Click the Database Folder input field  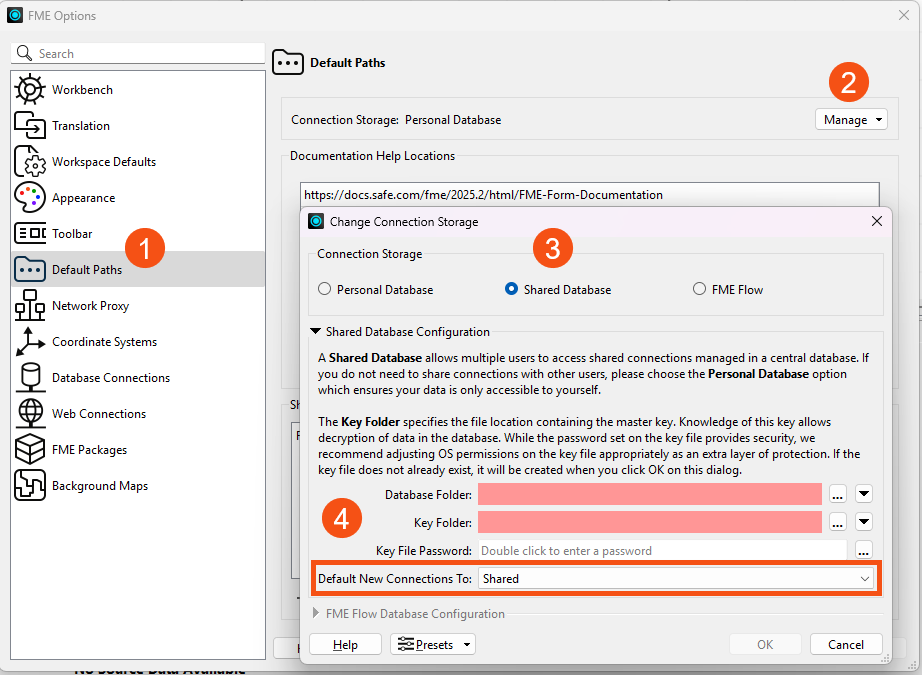click(x=650, y=494)
